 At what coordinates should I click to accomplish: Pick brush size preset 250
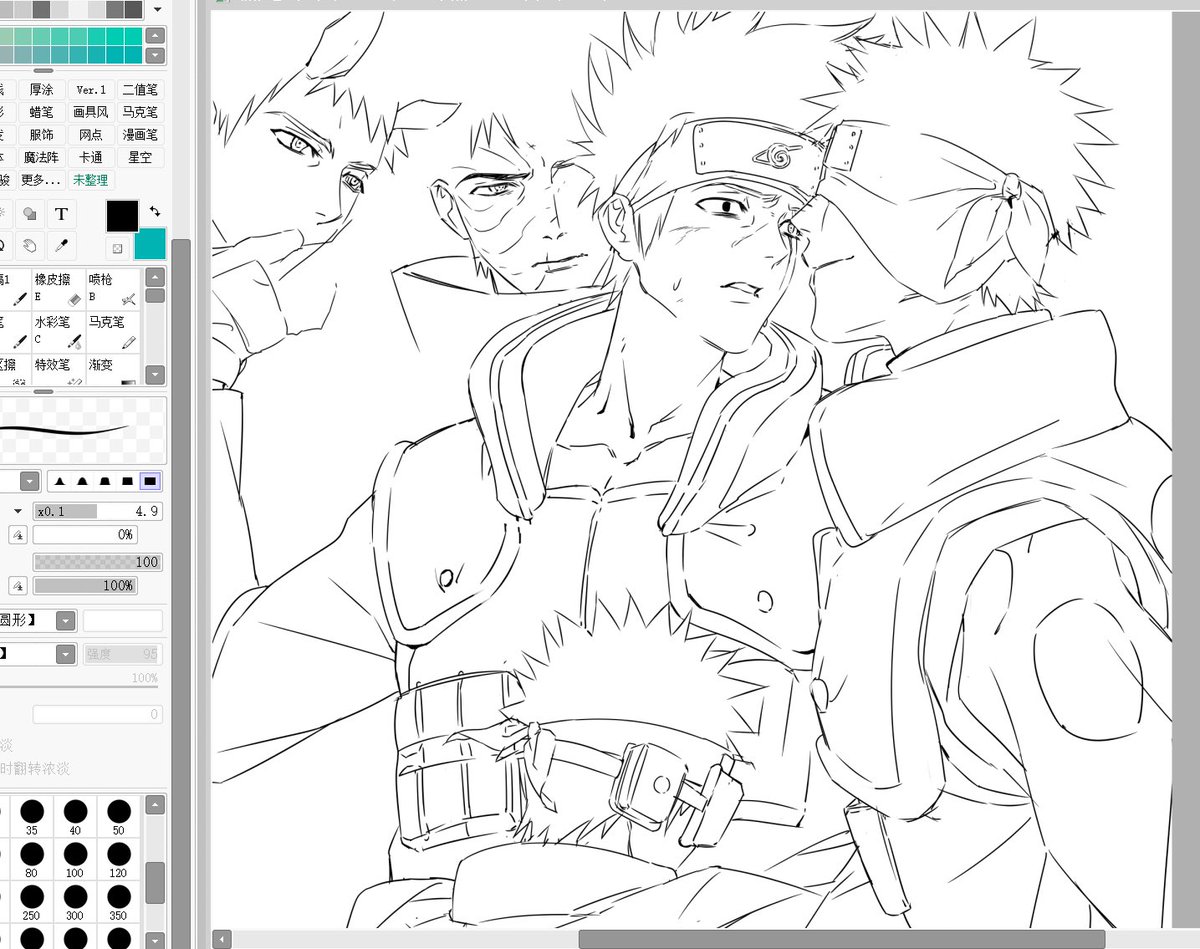[x=32, y=900]
